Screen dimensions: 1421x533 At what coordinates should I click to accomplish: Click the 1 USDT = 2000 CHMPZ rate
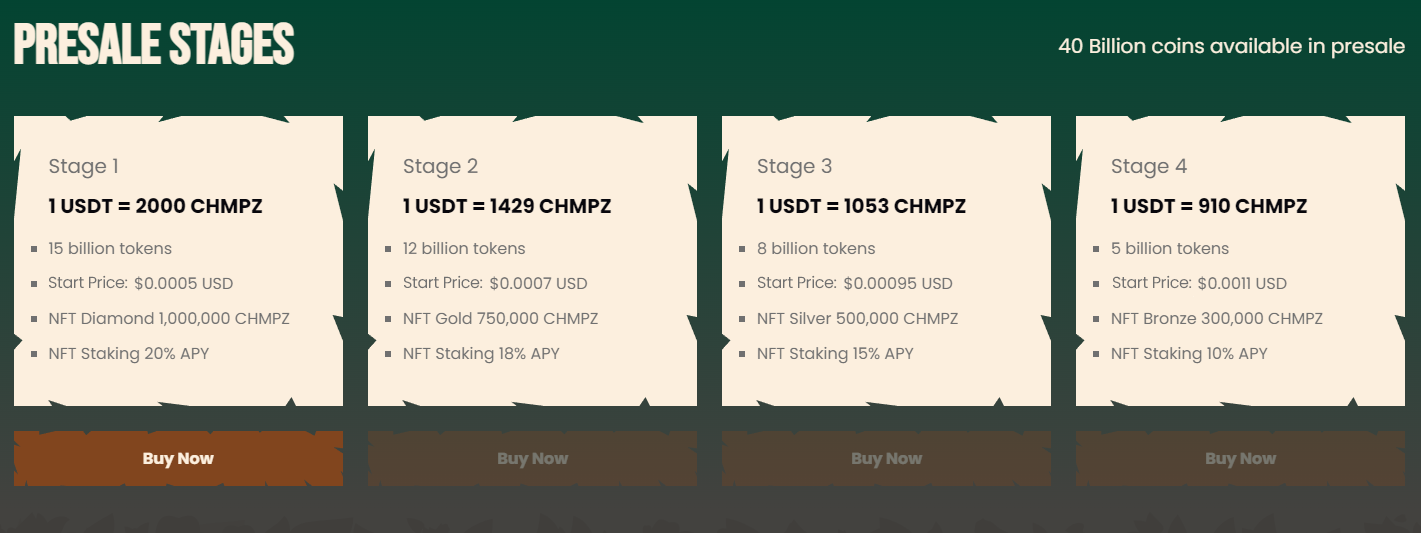pyautogui.click(x=155, y=207)
